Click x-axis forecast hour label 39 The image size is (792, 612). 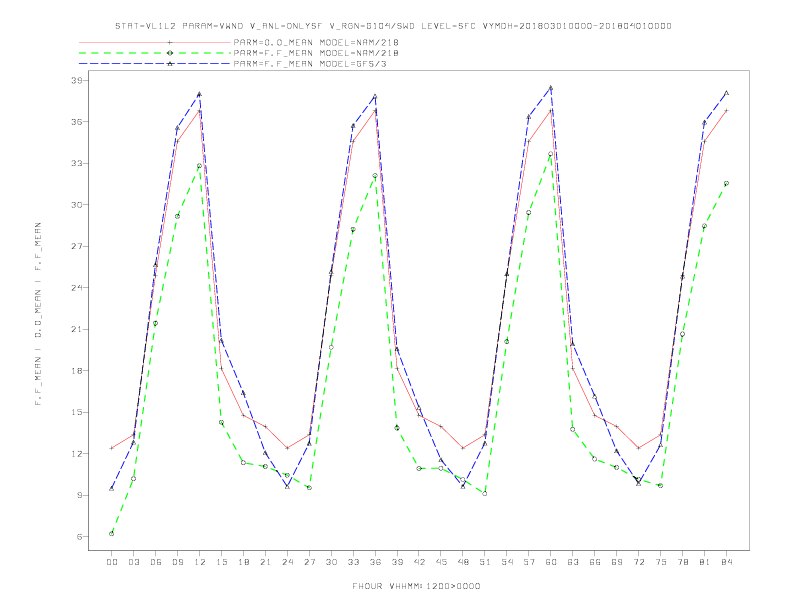pos(397,562)
